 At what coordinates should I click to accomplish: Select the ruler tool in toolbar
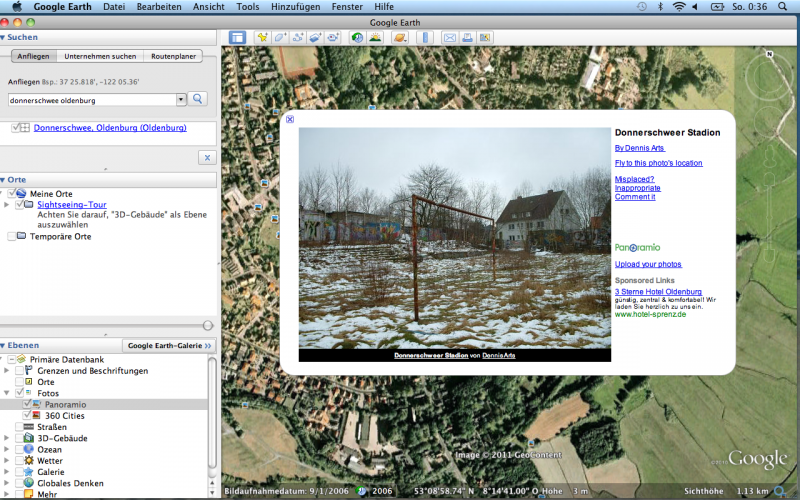425,38
